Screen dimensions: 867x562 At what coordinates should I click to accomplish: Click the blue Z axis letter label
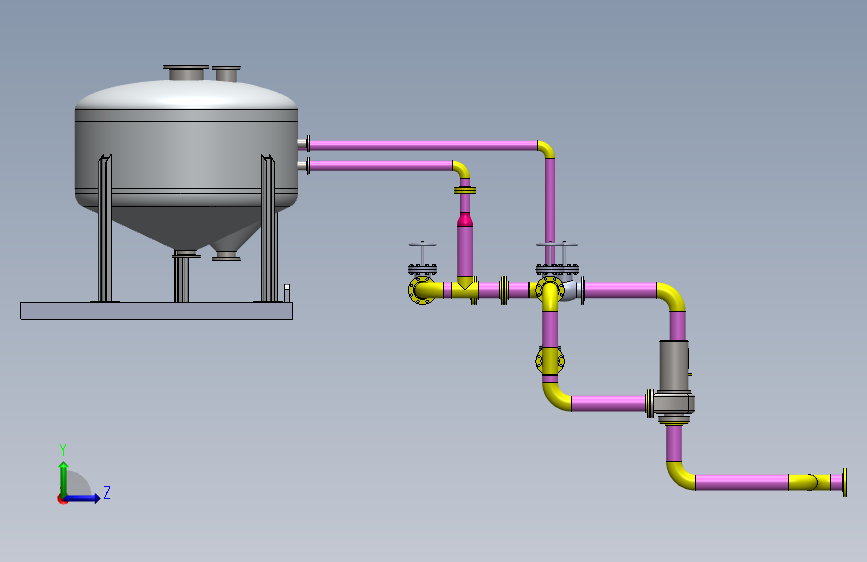click(x=107, y=492)
